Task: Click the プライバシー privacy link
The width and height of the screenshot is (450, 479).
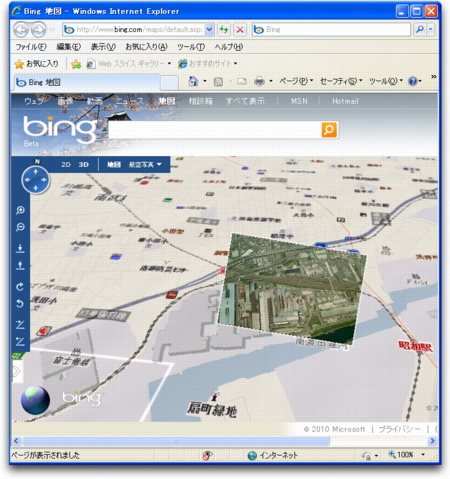Action: tap(400, 429)
